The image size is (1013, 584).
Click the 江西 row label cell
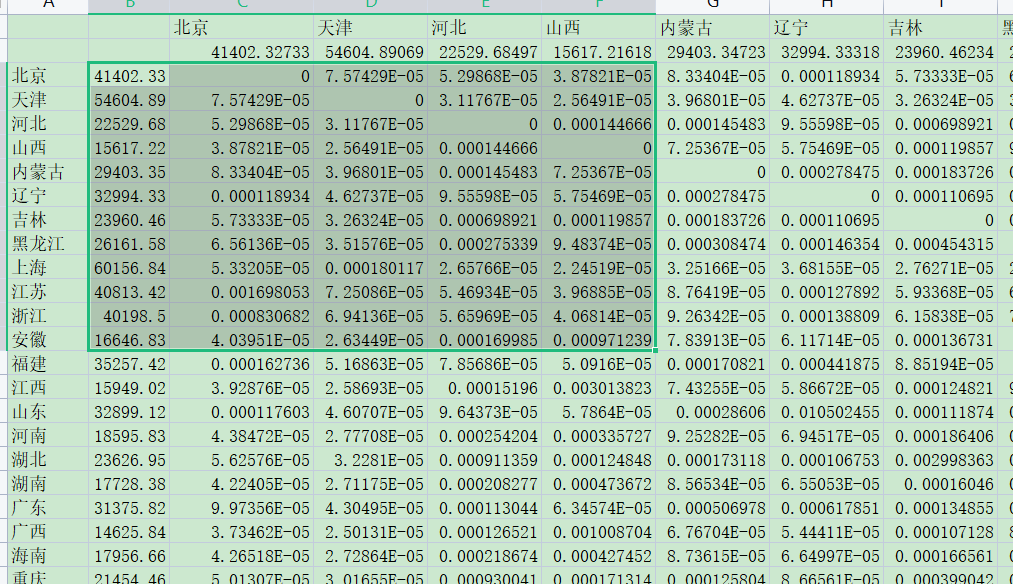point(48,388)
